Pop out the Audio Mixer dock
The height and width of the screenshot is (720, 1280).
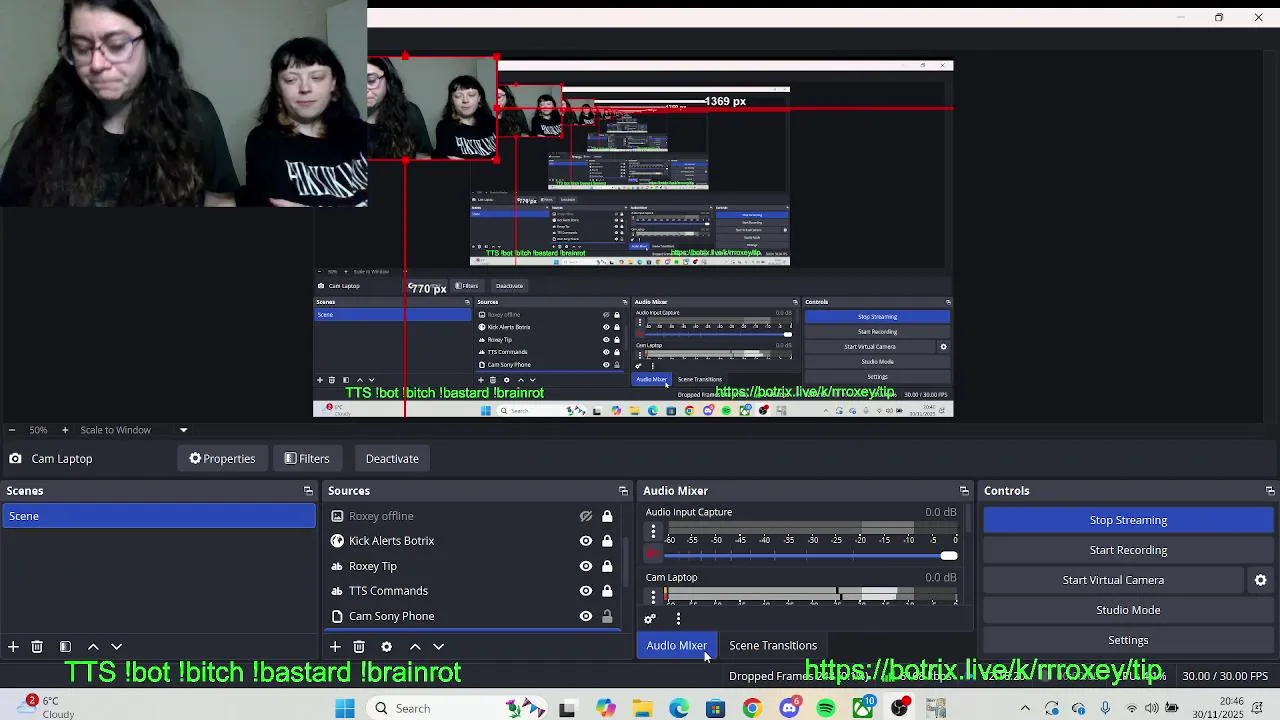point(964,491)
